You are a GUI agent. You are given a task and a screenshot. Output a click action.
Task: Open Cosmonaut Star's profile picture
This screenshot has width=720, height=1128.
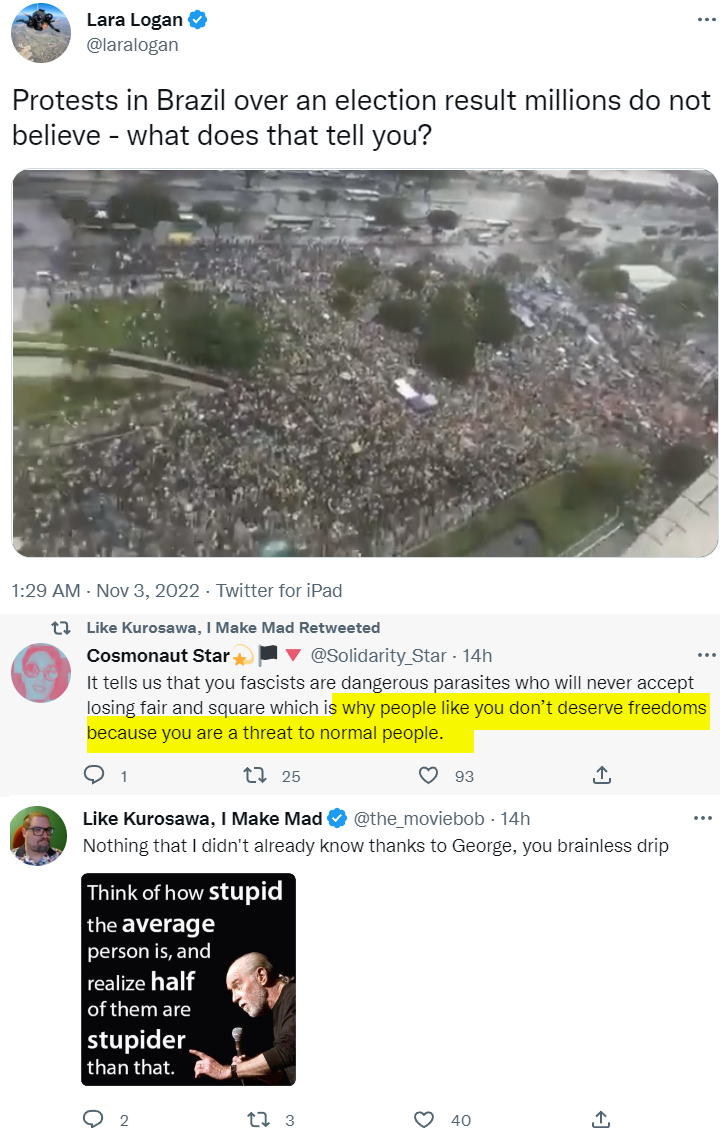tap(39, 673)
